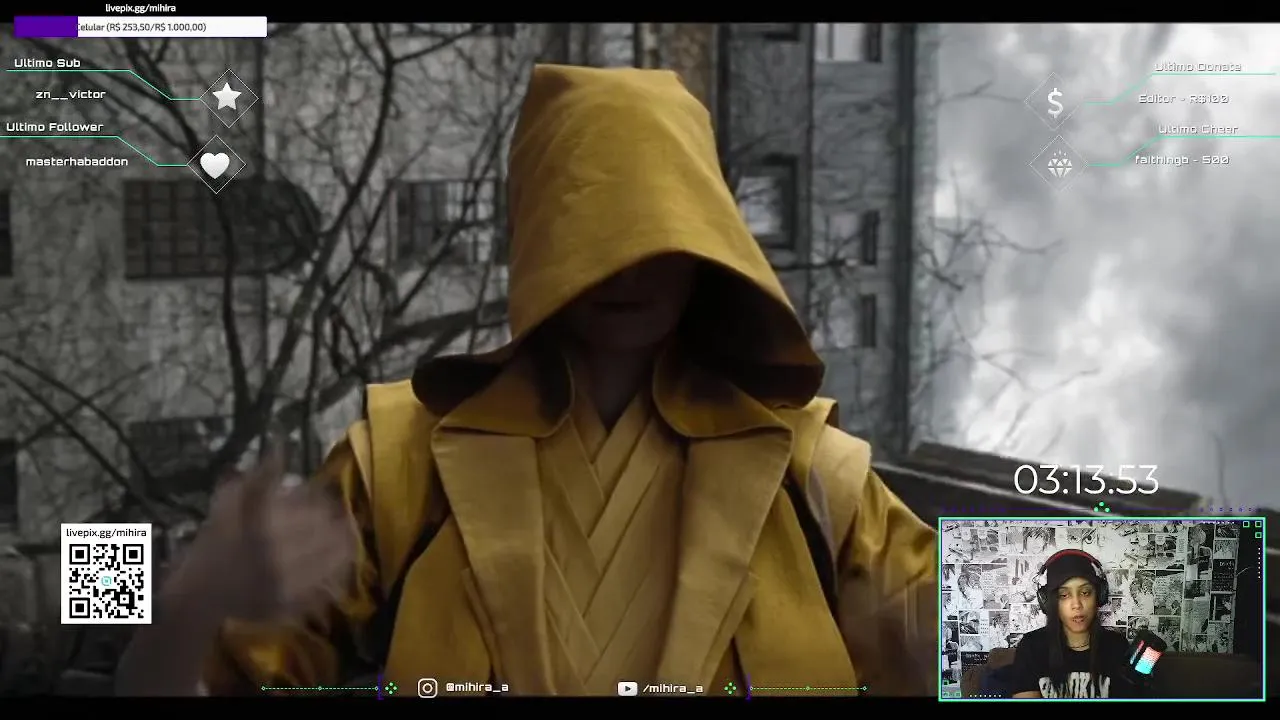Click the Ultimo Donate label
The image size is (1280, 720).
coord(1198,67)
